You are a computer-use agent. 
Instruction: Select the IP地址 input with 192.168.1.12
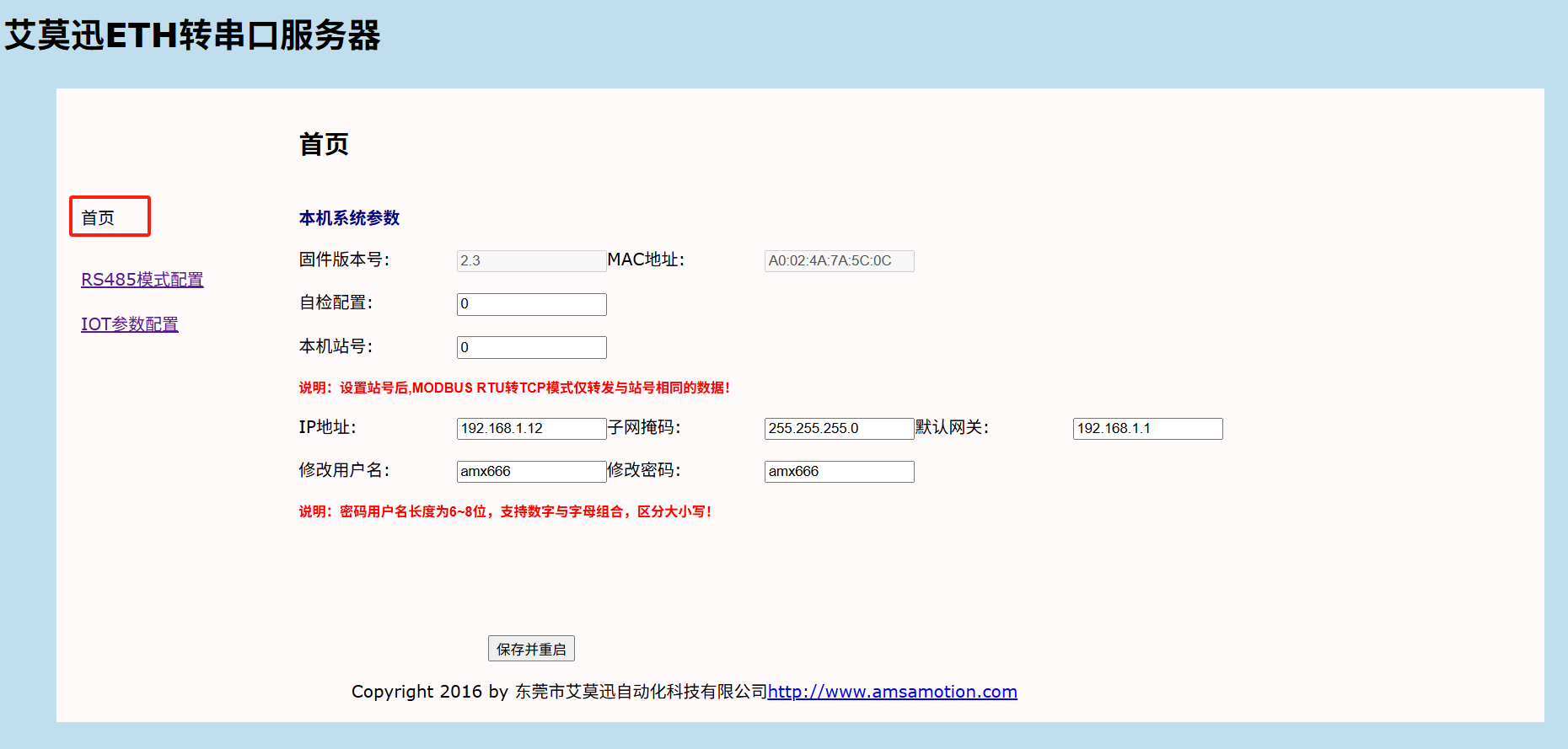[x=531, y=429]
